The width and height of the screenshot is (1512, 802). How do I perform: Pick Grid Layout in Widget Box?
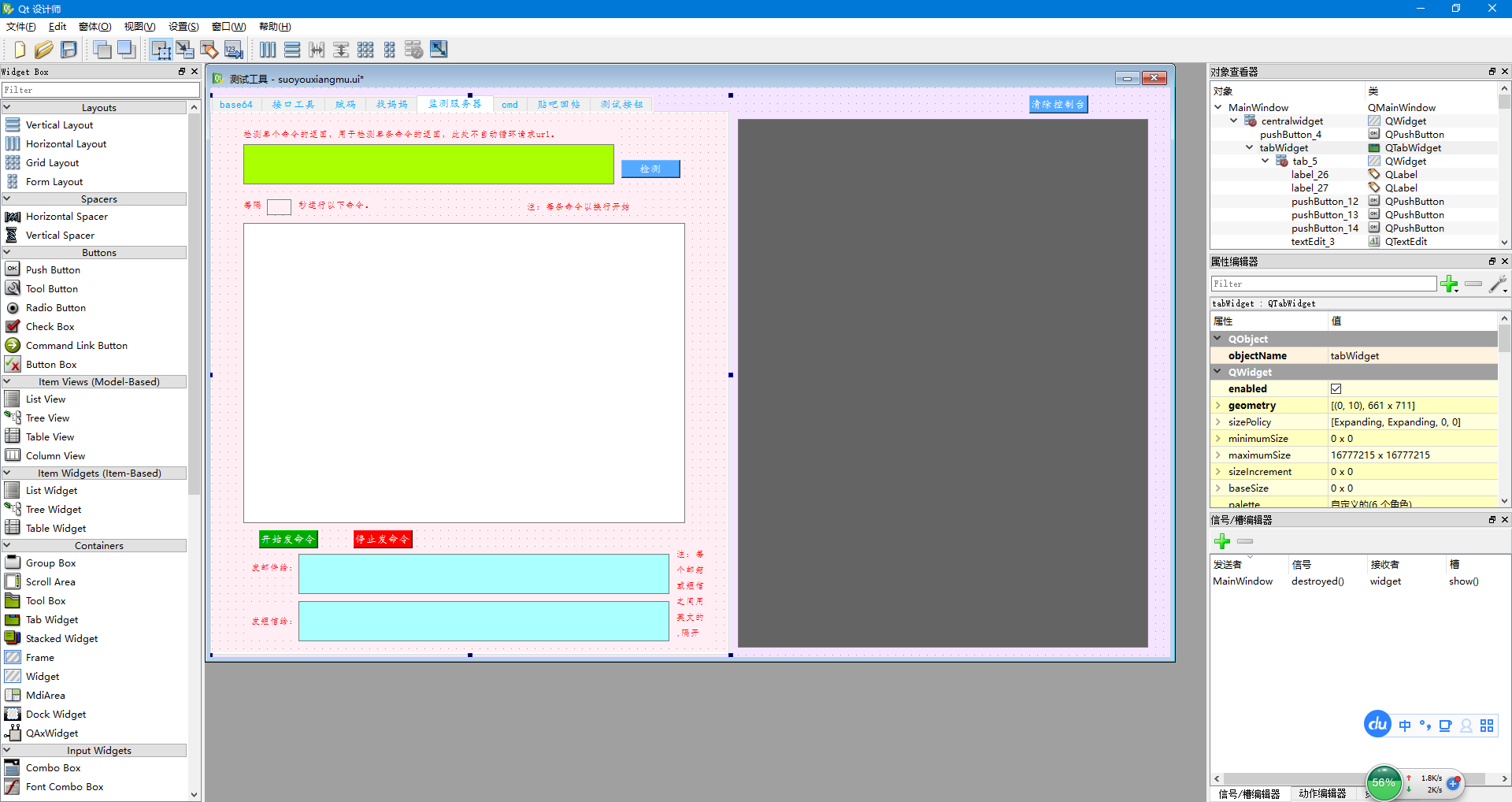tap(52, 162)
